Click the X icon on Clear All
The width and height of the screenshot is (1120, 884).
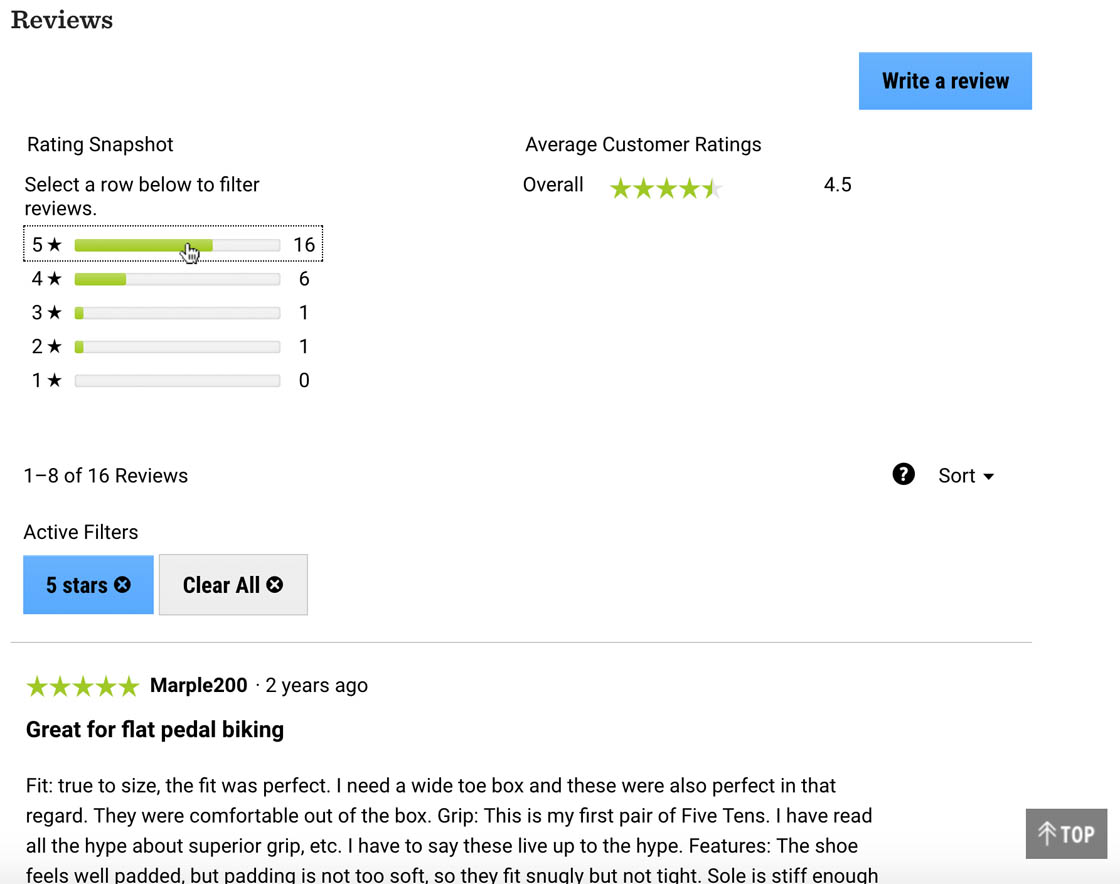pyautogui.click(x=274, y=585)
